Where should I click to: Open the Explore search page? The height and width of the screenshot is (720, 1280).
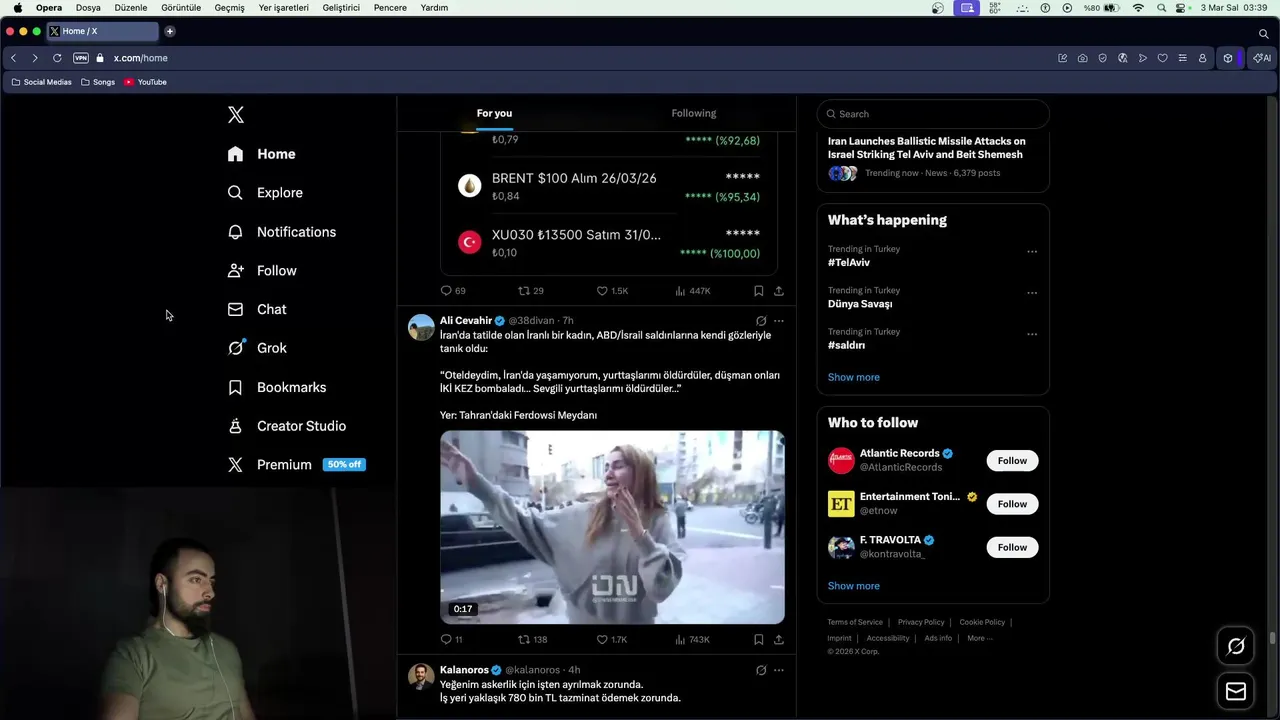pyautogui.click(x=265, y=193)
